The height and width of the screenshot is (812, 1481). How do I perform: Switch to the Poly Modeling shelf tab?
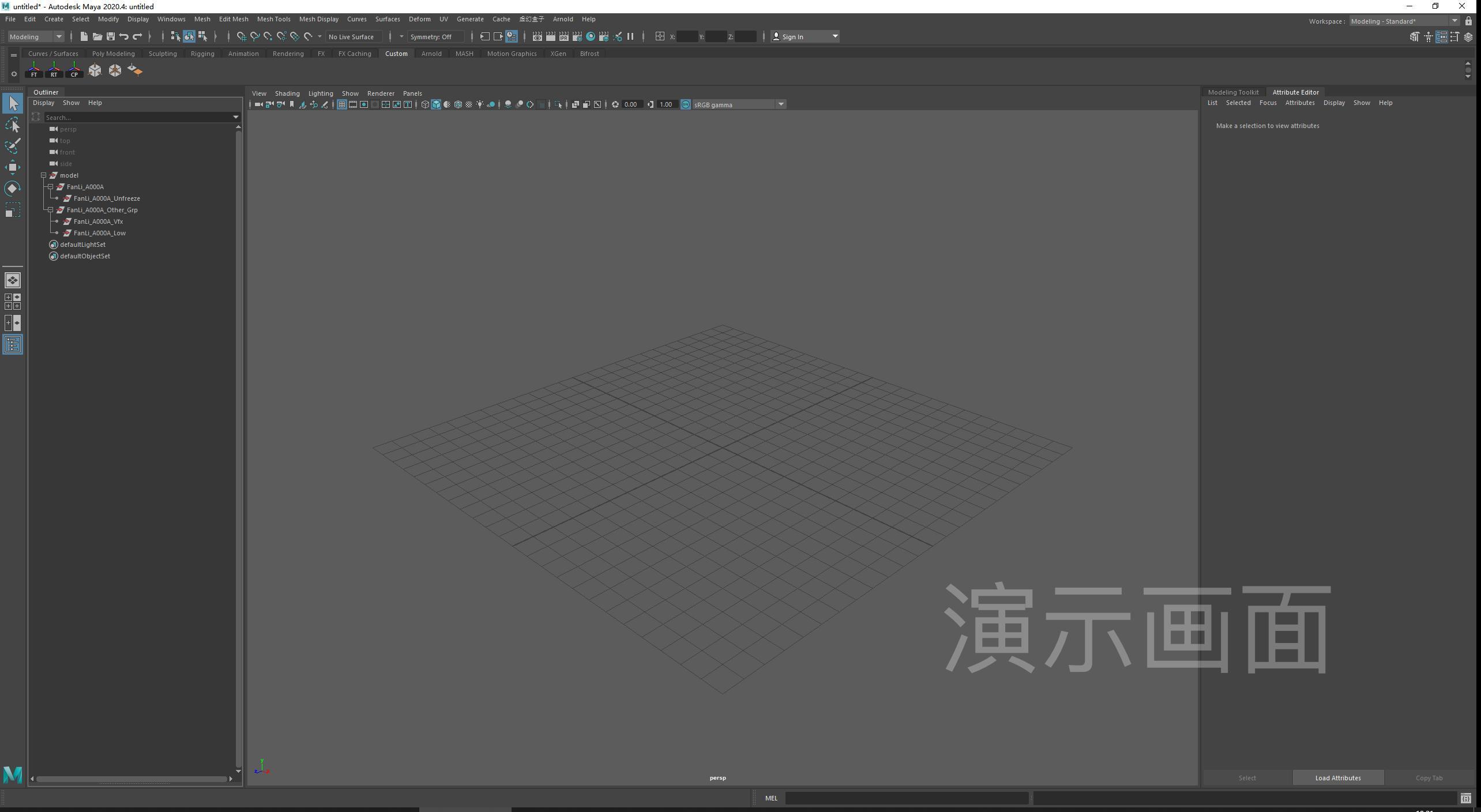[113, 54]
